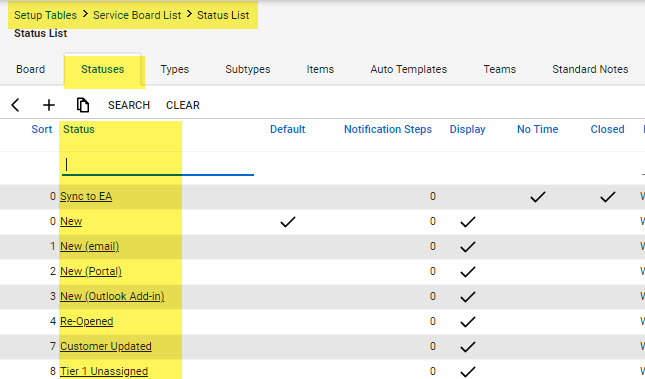The height and width of the screenshot is (379, 645).
Task: Open the New (Outlook Add-in) status
Action: pos(112,296)
